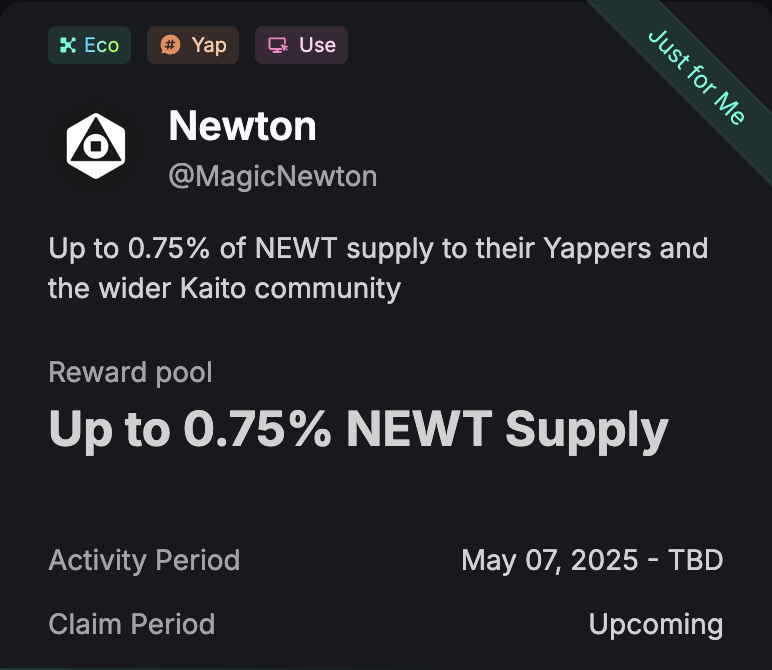Click the Upcoming claim status
This screenshot has height=670, width=772.
(656, 625)
